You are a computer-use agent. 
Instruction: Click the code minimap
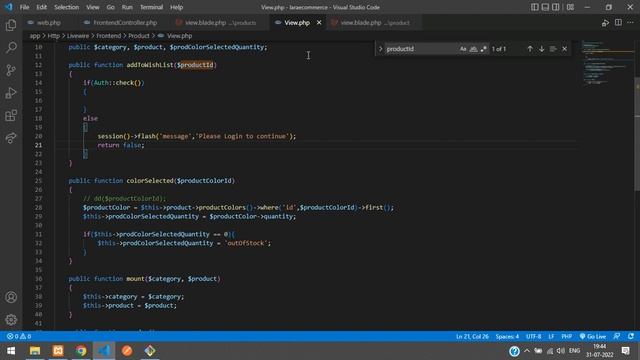(x=607, y=63)
